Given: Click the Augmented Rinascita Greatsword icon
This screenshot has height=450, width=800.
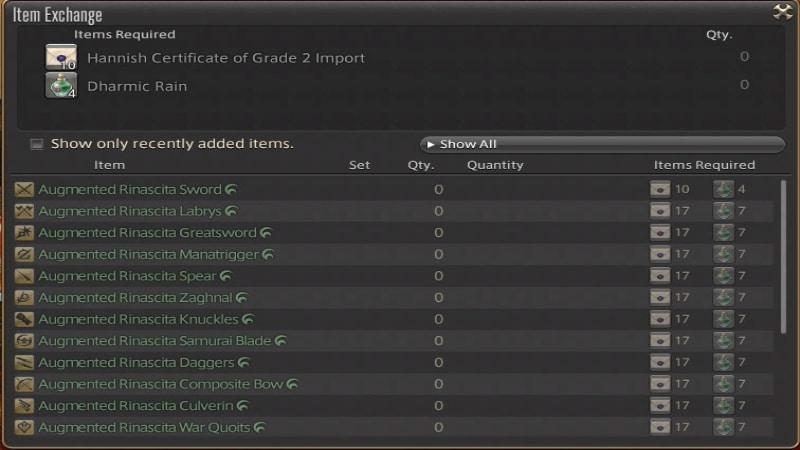Looking at the screenshot, I should click(25, 233).
